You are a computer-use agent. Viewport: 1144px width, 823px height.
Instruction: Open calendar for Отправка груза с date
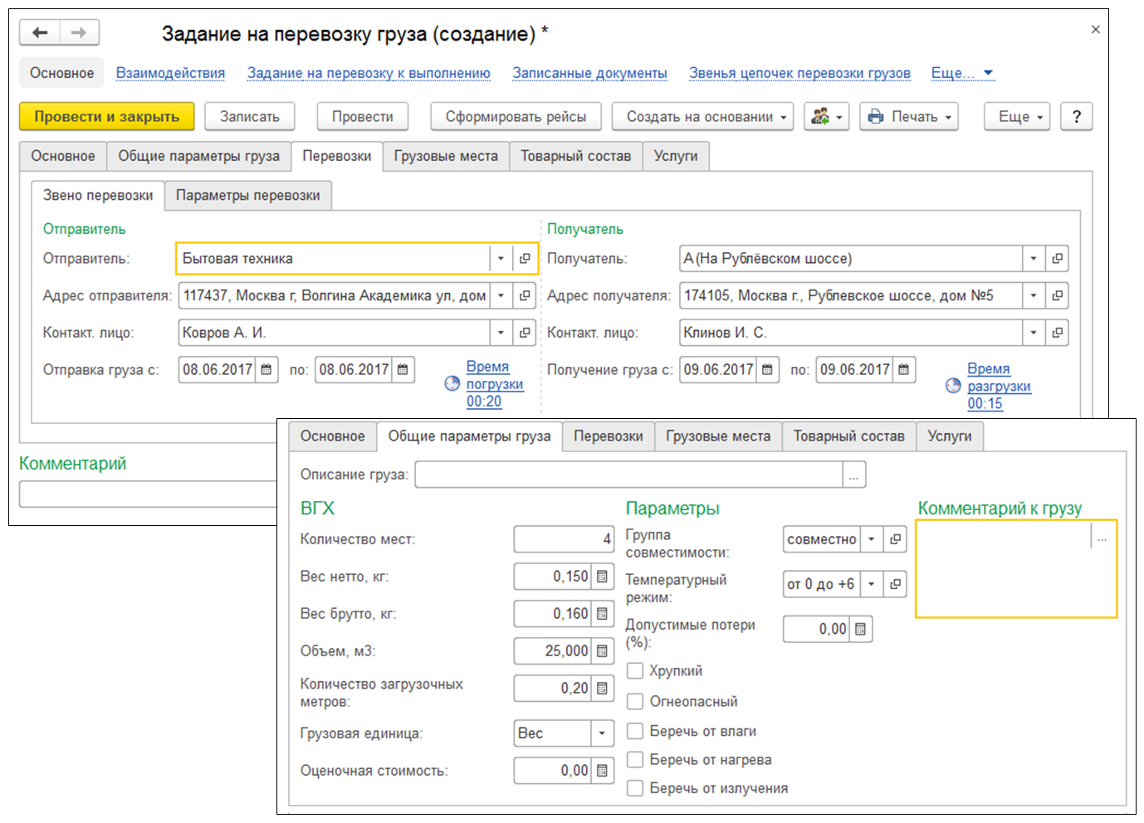(x=266, y=370)
